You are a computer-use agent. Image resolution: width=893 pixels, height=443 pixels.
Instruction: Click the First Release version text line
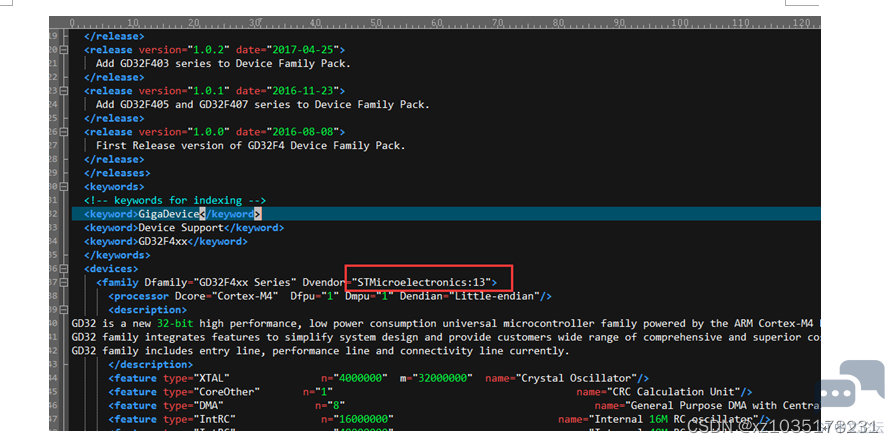251,146
